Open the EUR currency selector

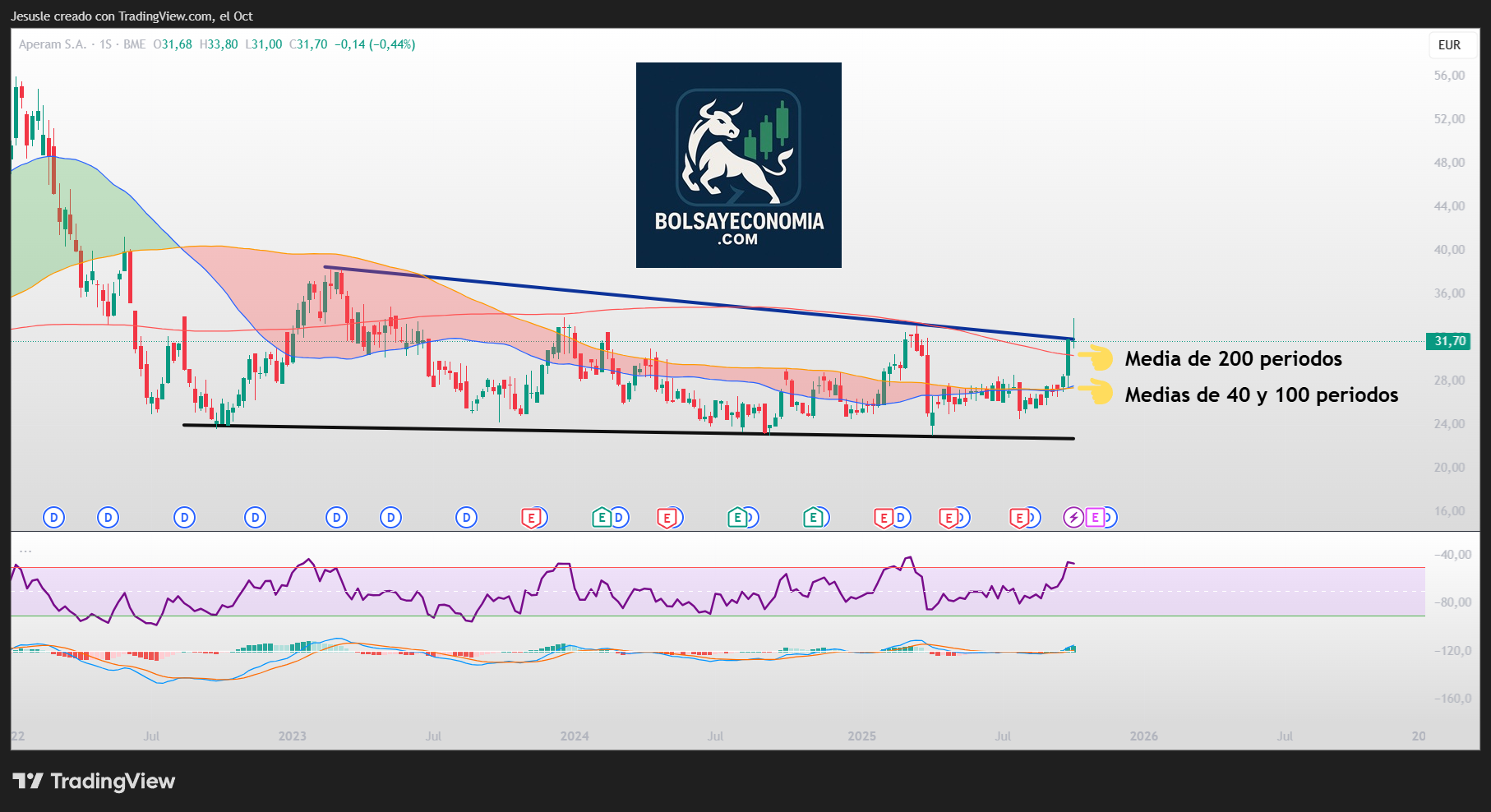tap(1449, 45)
